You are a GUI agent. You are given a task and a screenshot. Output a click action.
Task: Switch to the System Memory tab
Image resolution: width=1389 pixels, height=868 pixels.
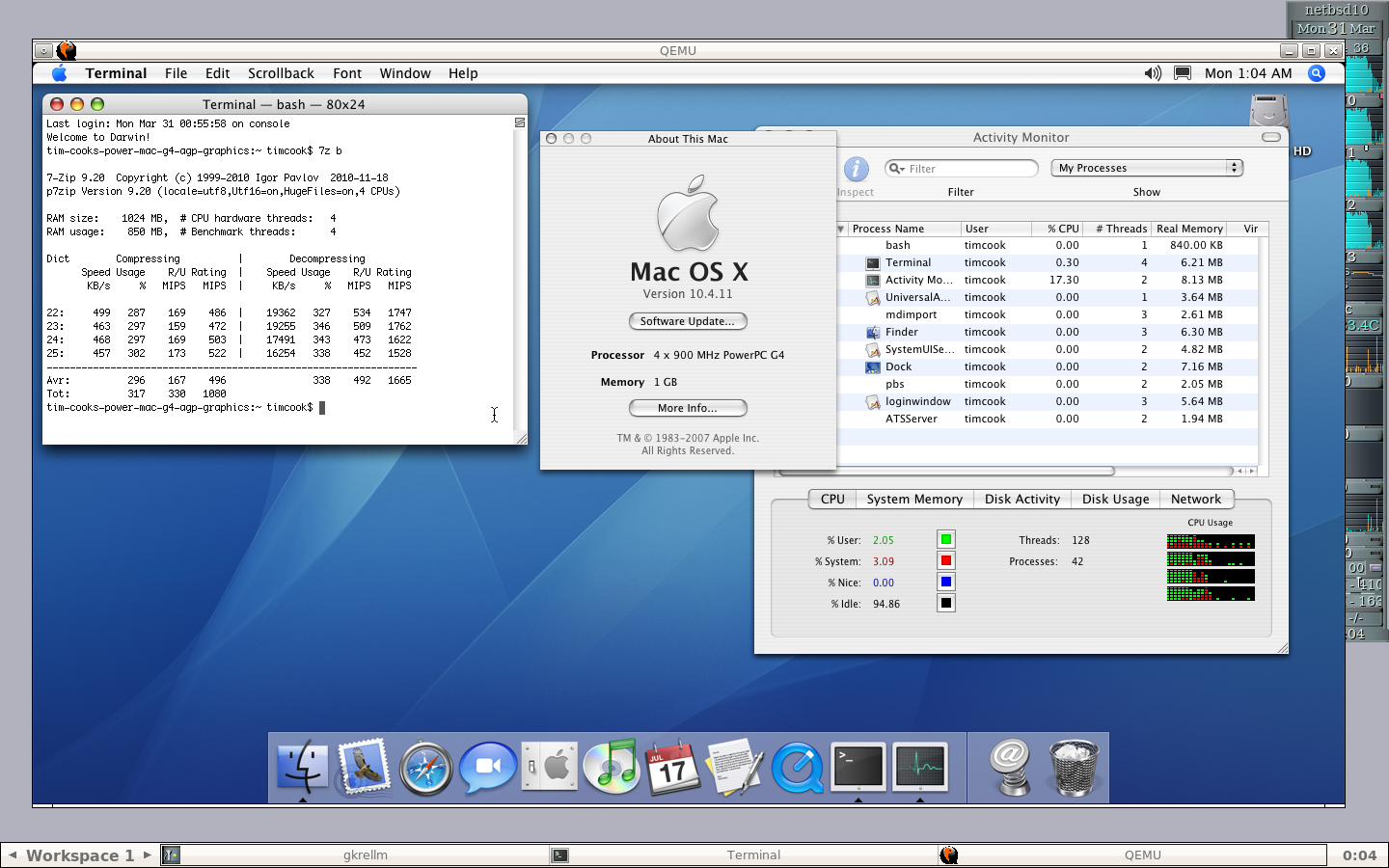click(x=913, y=500)
